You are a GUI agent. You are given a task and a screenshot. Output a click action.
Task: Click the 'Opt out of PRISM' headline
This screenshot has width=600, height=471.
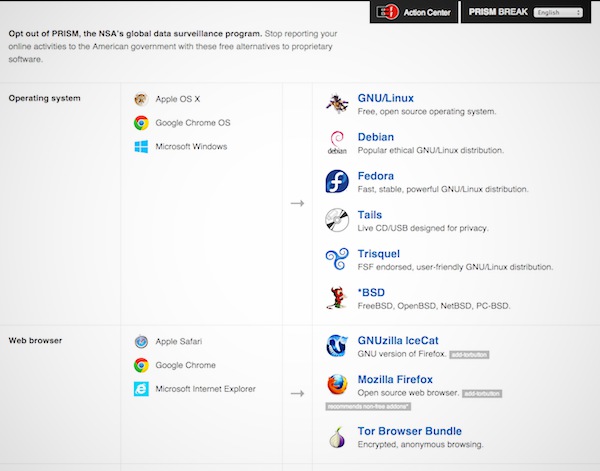click(135, 34)
